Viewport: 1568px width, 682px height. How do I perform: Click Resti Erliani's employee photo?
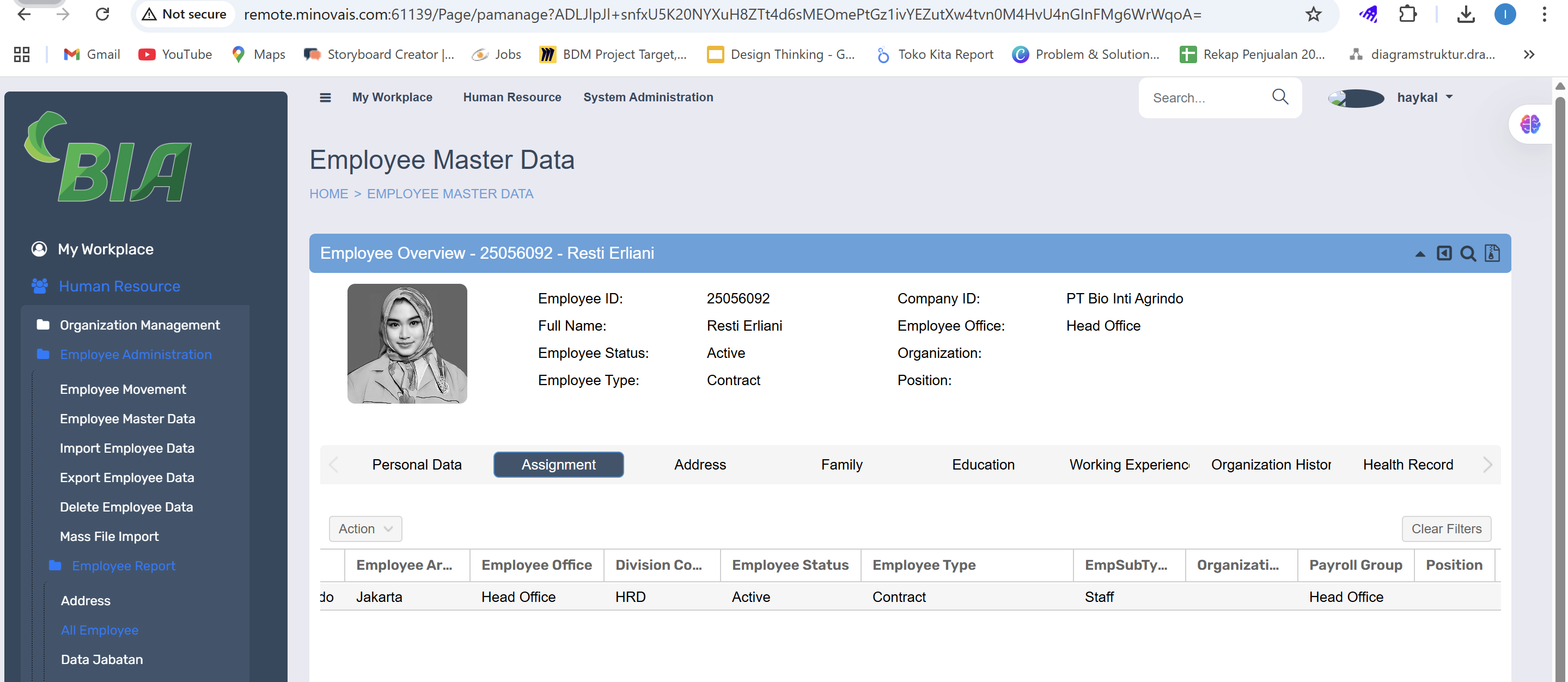(407, 344)
